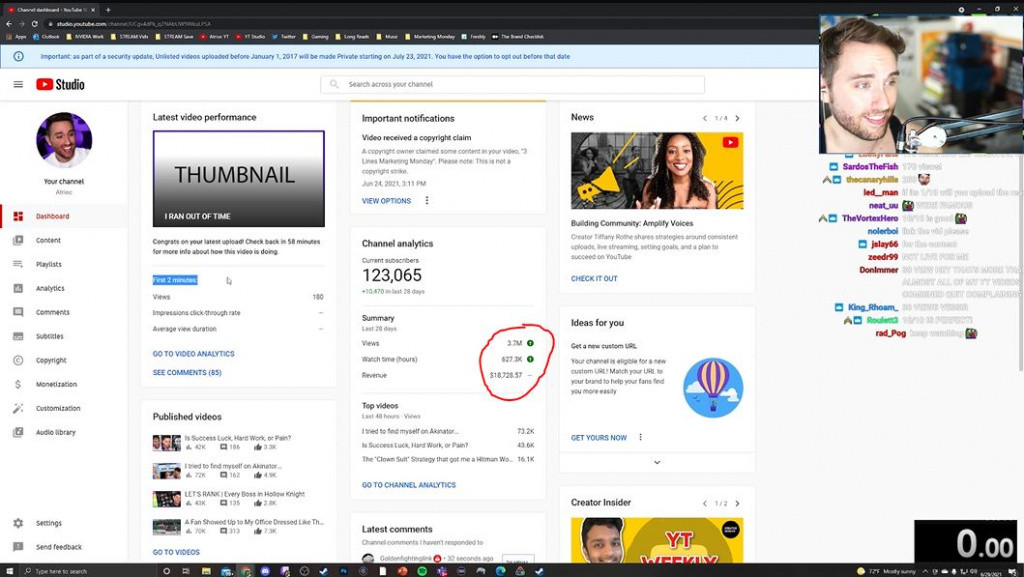Open the hamburger menu beside the Studio logo
Screen dimensions: 1024x577
pos(18,84)
